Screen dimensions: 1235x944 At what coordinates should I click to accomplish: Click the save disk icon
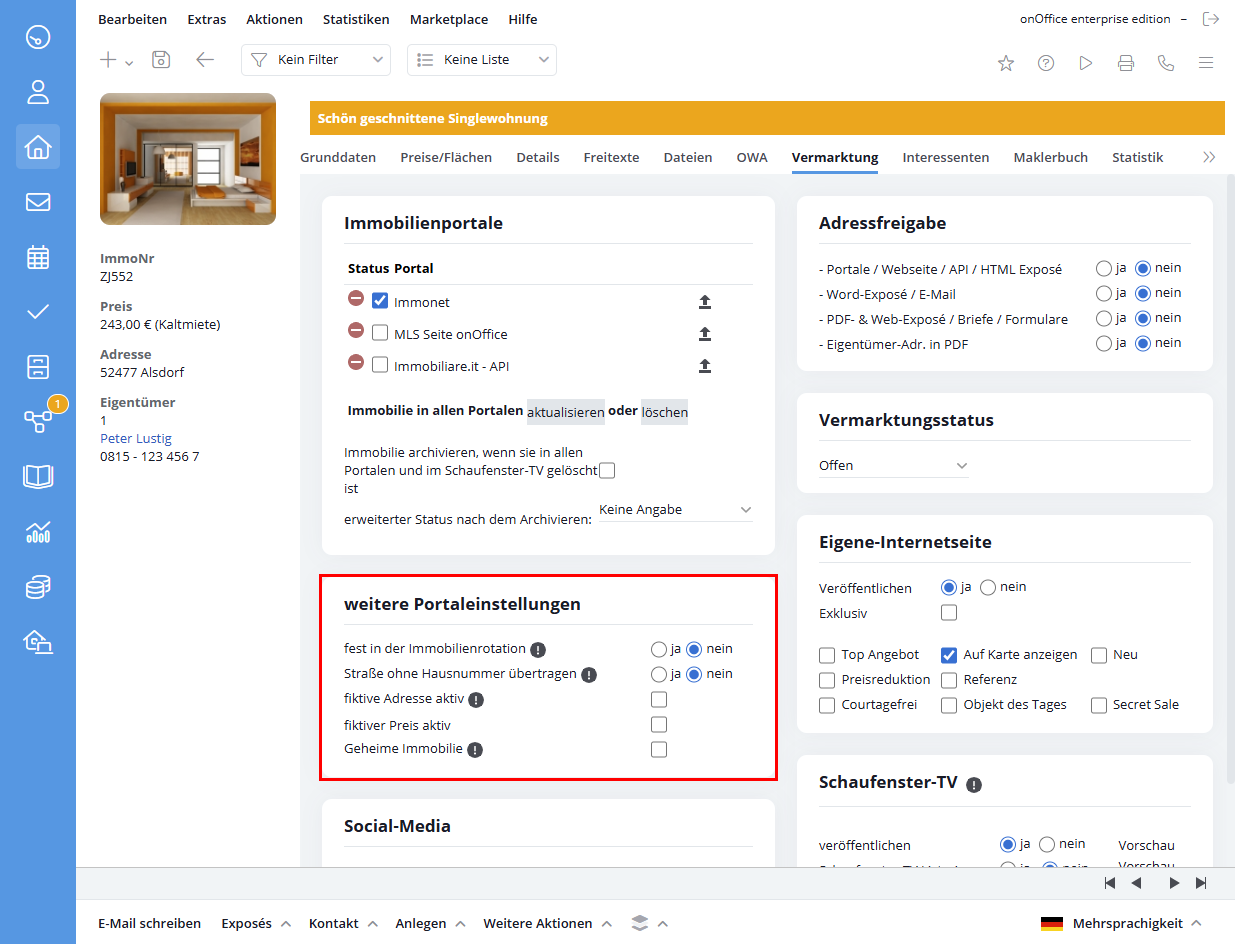click(x=161, y=60)
